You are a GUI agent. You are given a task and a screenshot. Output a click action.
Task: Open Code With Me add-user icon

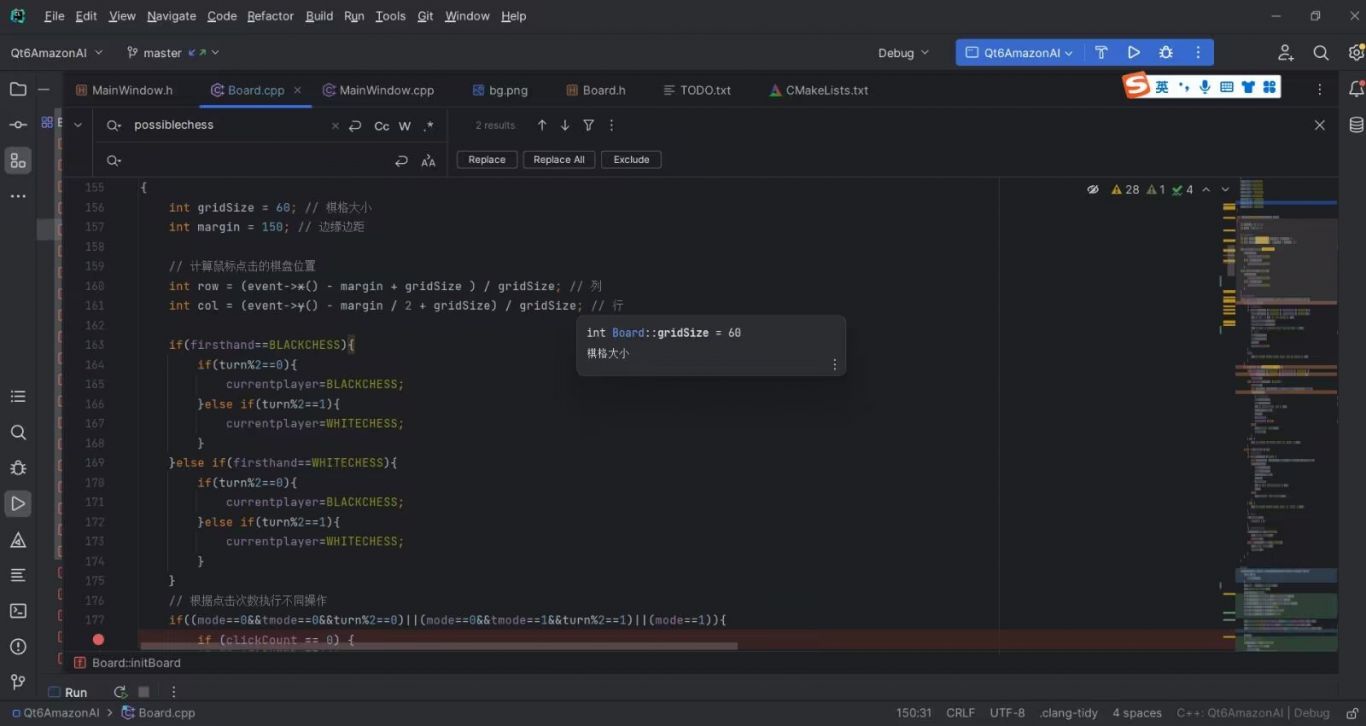tap(1286, 53)
